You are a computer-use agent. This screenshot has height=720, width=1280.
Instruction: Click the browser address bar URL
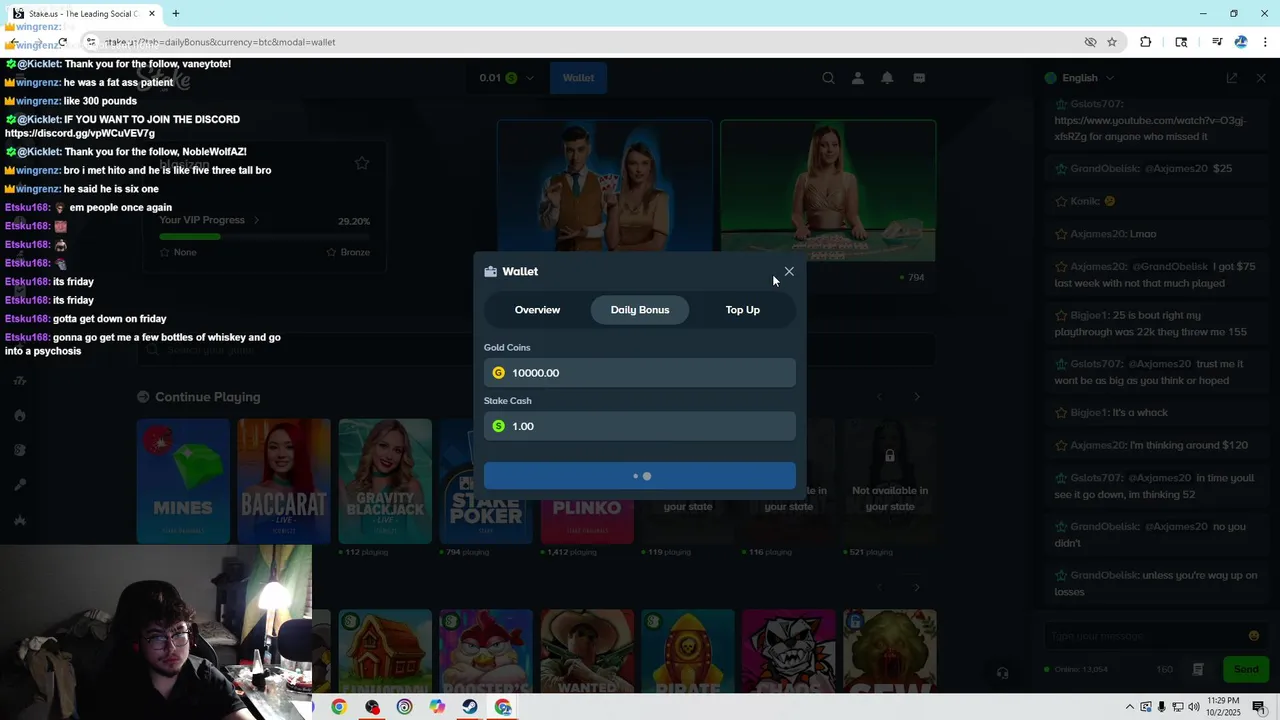[x=220, y=42]
